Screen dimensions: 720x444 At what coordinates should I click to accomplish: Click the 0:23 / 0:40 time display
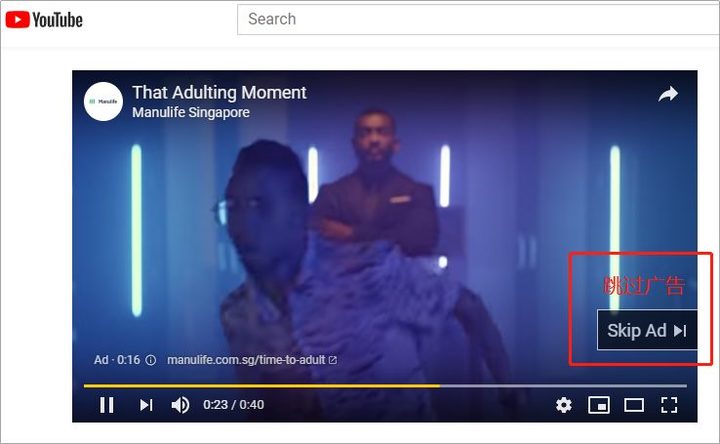tap(233, 405)
